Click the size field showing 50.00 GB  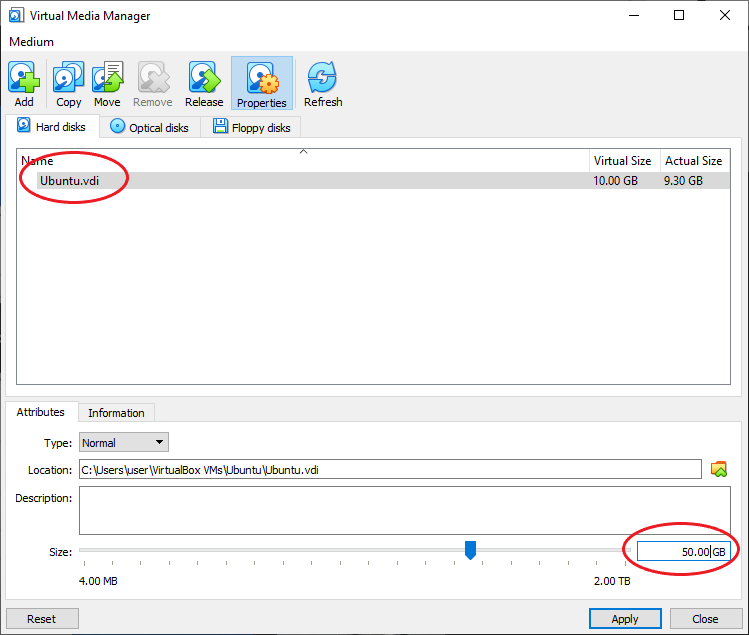coord(683,551)
